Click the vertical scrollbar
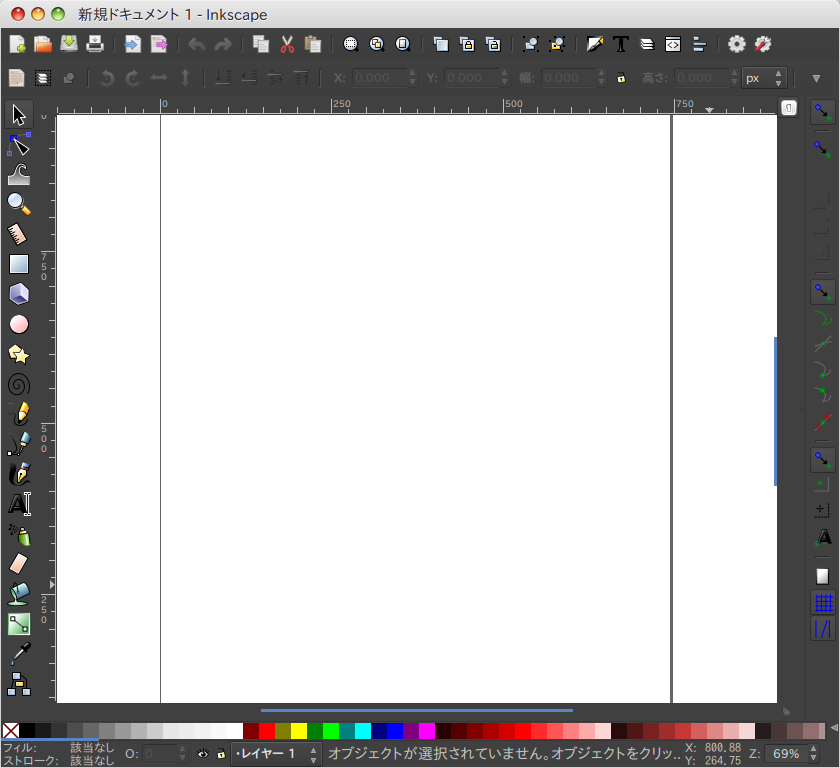Image resolution: width=840 pixels, height=768 pixels. click(x=775, y=411)
